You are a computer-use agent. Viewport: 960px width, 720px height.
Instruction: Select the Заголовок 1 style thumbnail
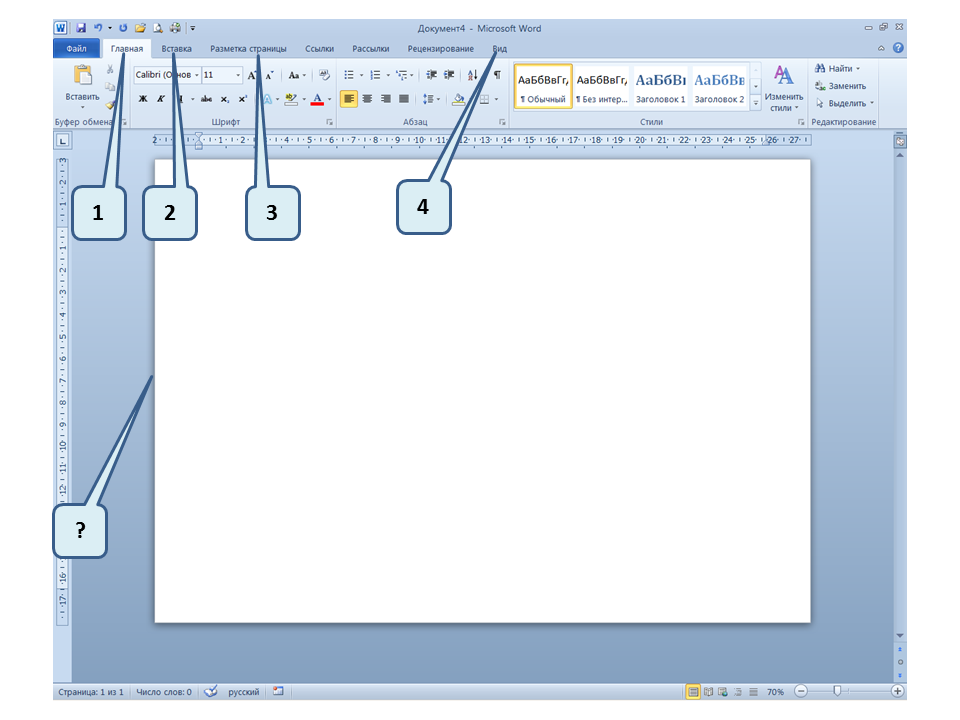660,87
